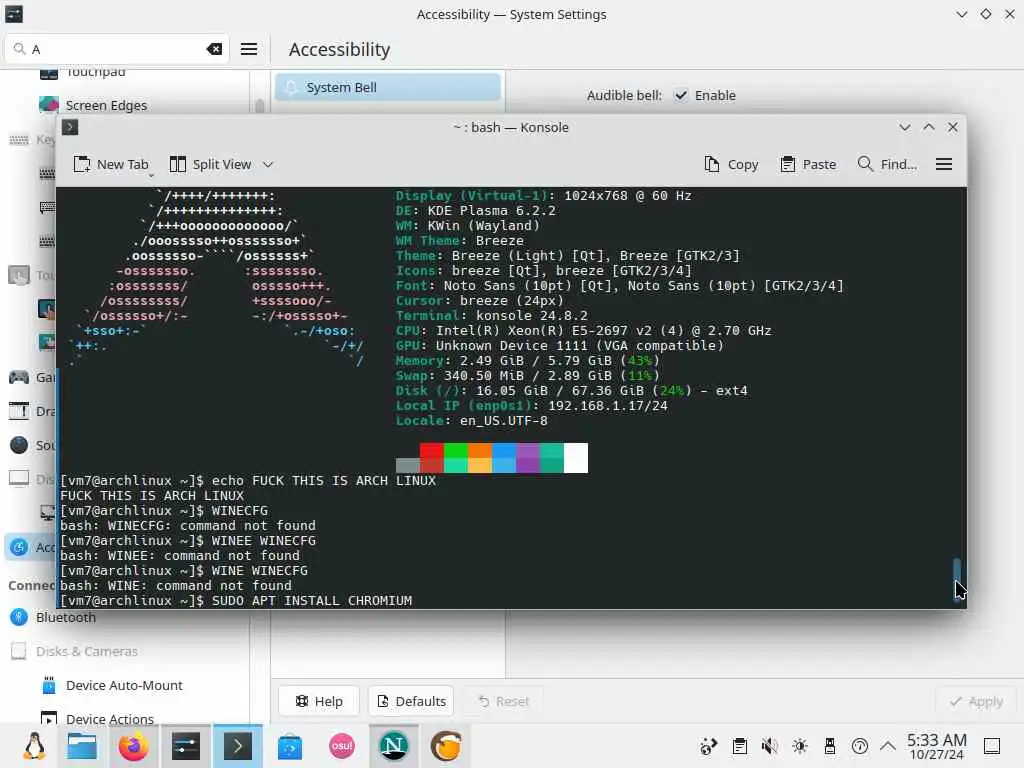The image size is (1024, 768).
Task: Click the 'KDE Plasma 6.2.2' text
Action: 492,210
